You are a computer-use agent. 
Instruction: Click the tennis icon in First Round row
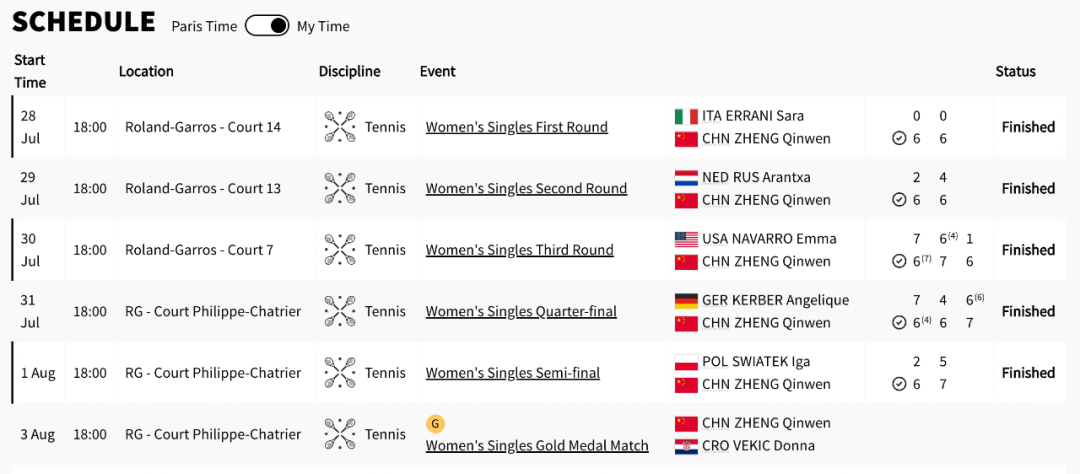pyautogui.click(x=340, y=127)
